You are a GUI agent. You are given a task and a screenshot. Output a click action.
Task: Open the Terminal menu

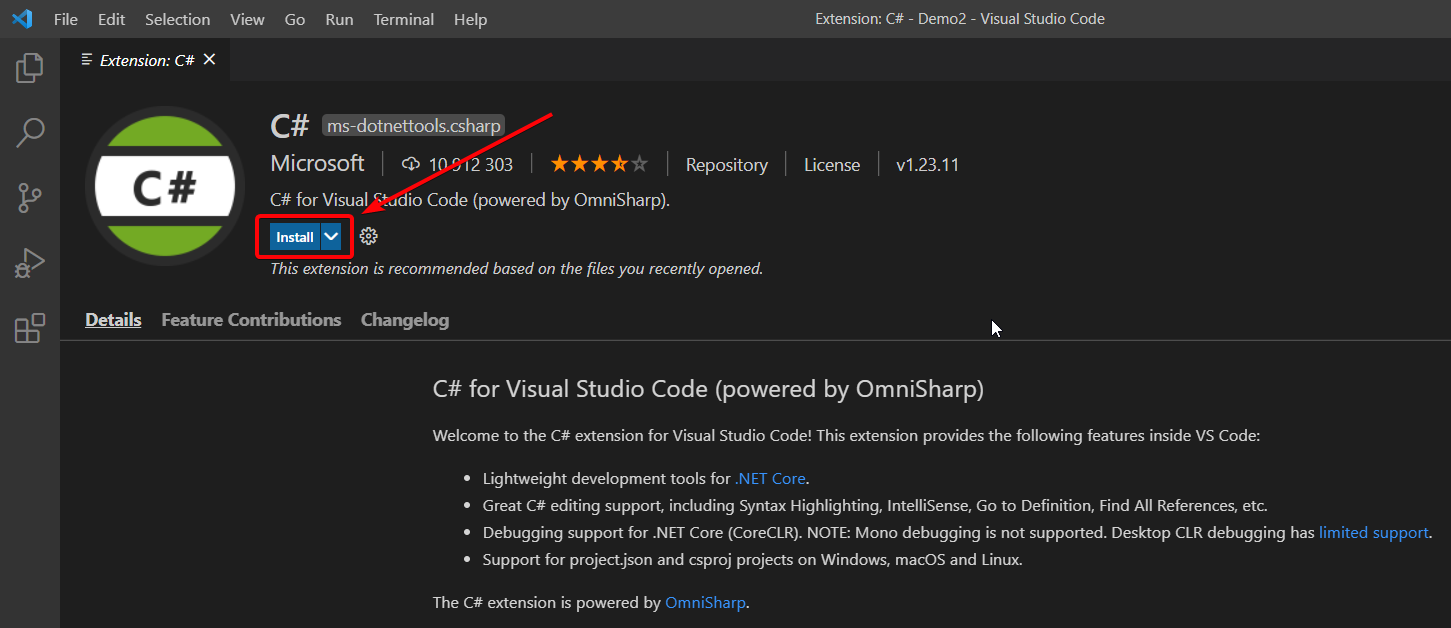403,18
